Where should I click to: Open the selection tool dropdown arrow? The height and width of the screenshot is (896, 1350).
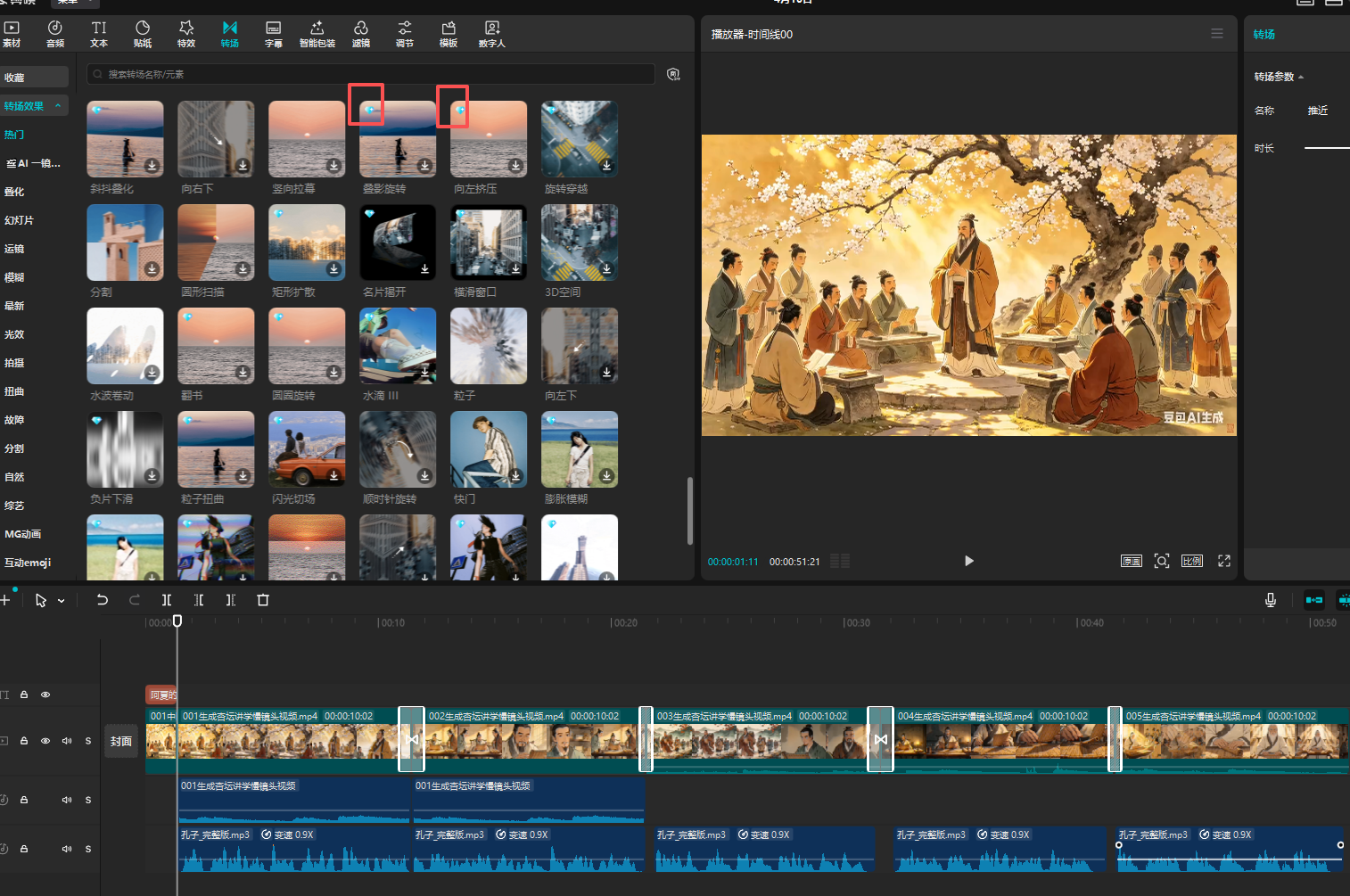pyautogui.click(x=61, y=601)
